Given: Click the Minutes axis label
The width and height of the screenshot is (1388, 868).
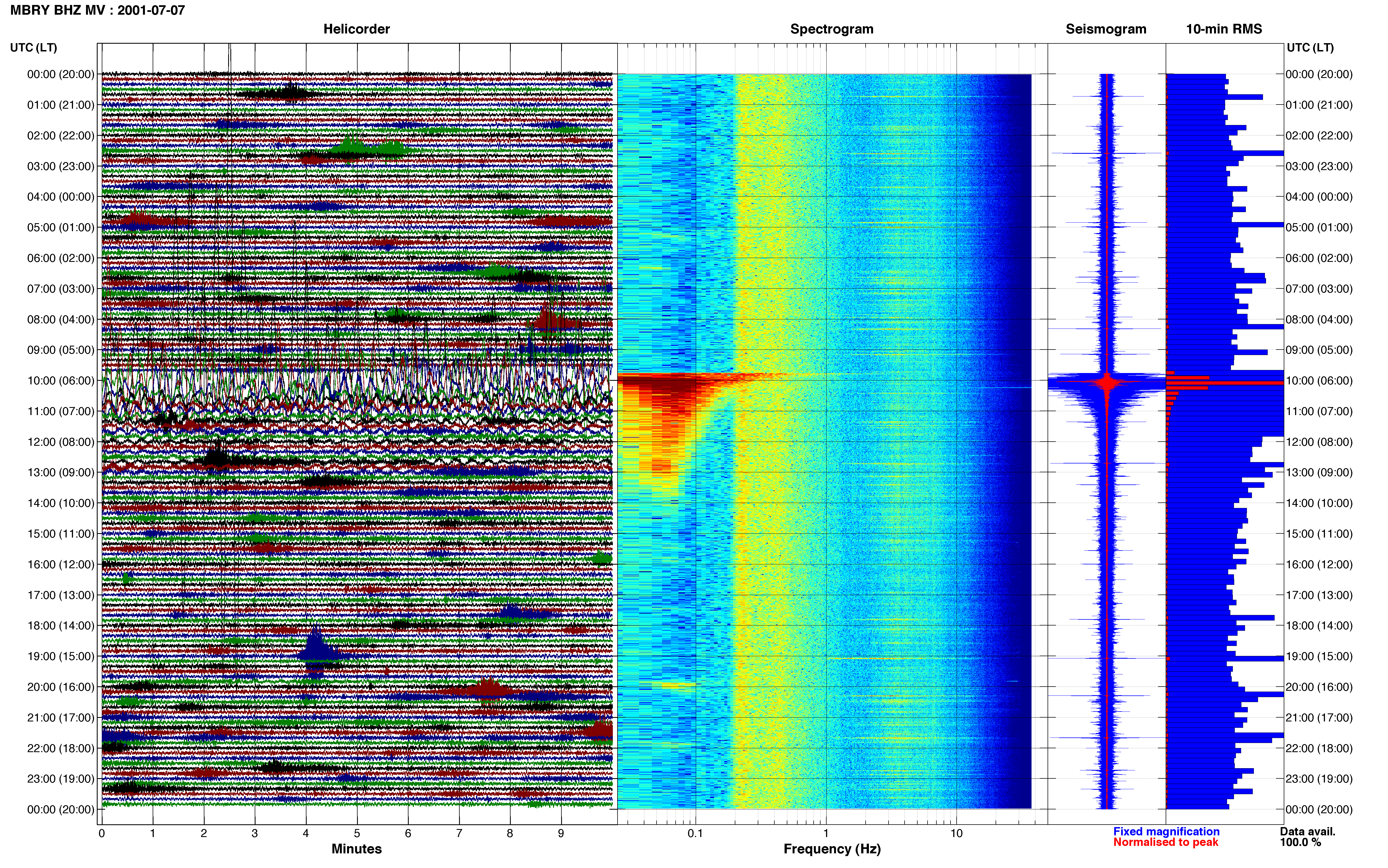Looking at the screenshot, I should 356,848.
